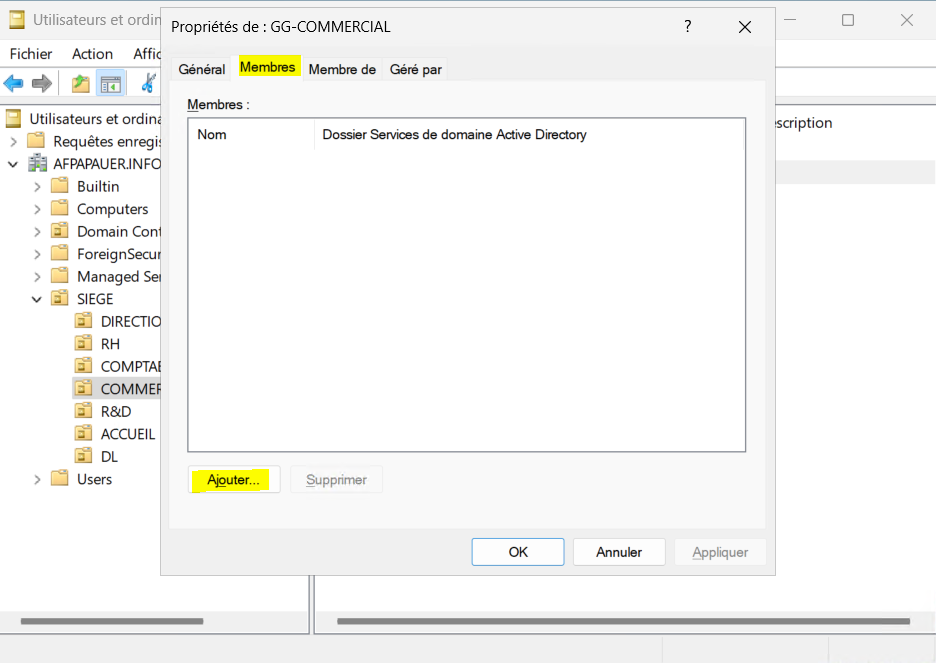This screenshot has height=663, width=936.
Task: Expand the Users container
Action: coord(37,479)
